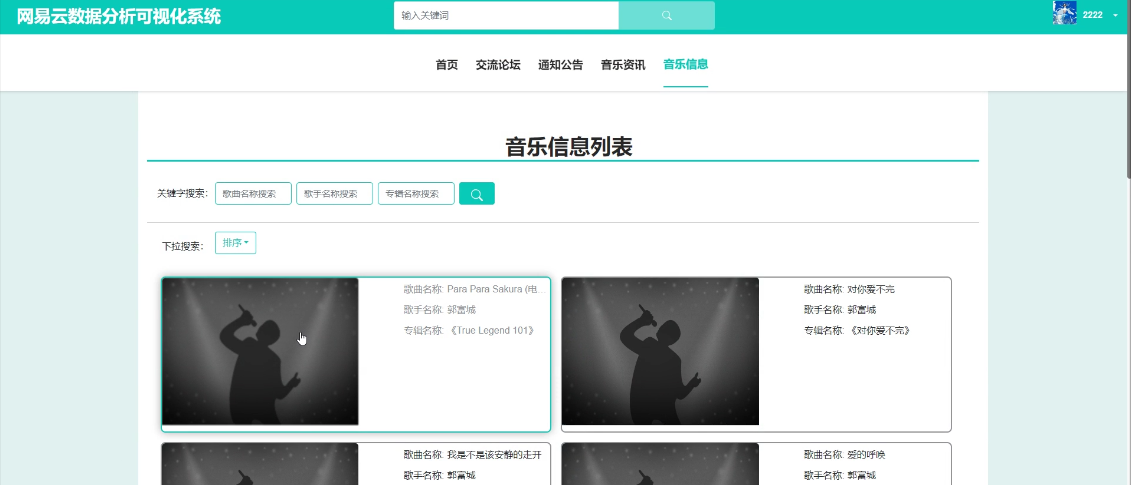Open the 排序 sort dropdown

point(235,243)
